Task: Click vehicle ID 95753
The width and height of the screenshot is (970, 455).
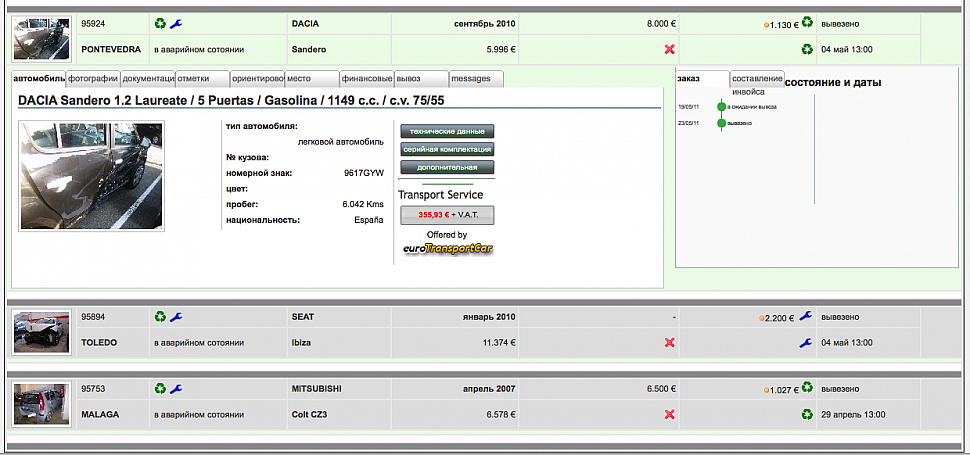Action: (x=93, y=389)
